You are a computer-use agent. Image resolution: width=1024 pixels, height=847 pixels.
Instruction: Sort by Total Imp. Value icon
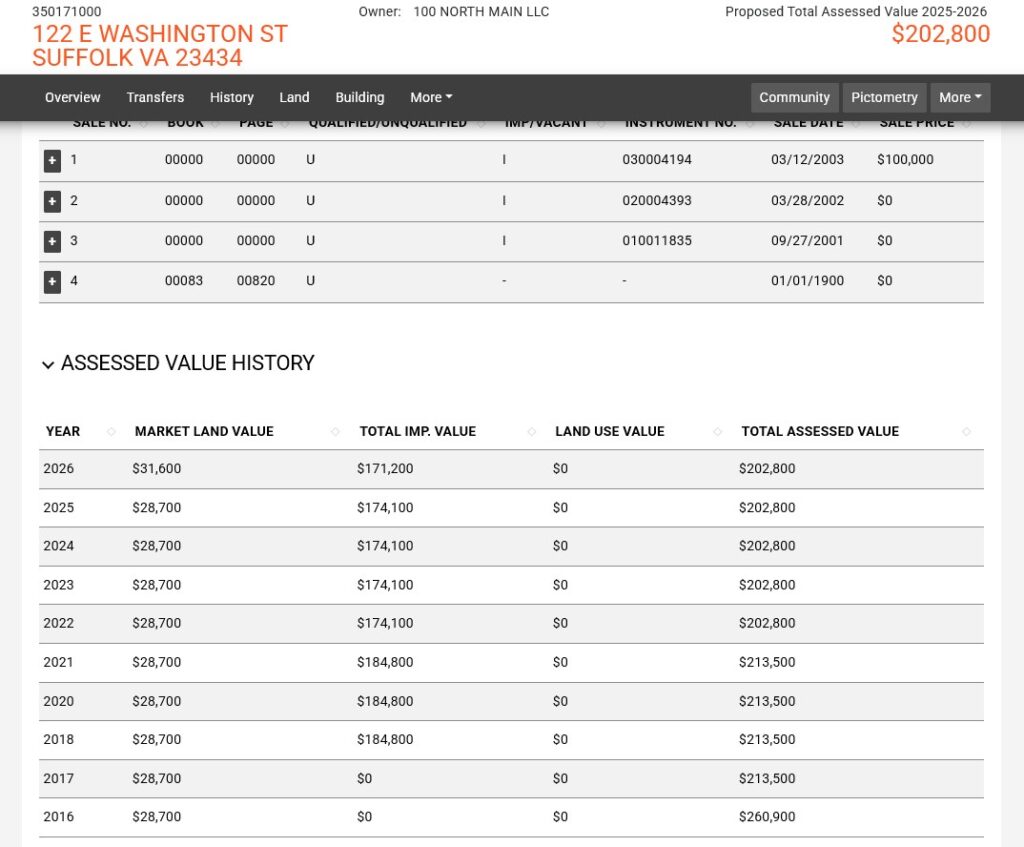click(532, 432)
